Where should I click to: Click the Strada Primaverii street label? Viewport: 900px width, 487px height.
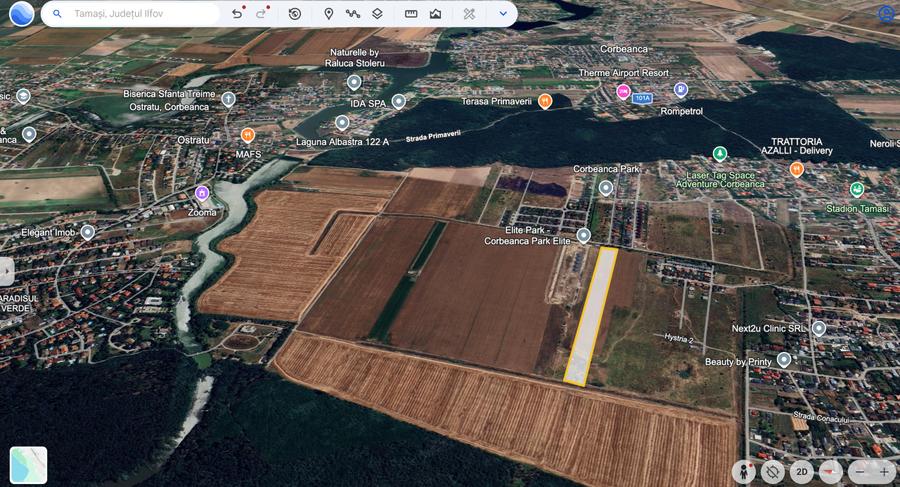pos(433,136)
